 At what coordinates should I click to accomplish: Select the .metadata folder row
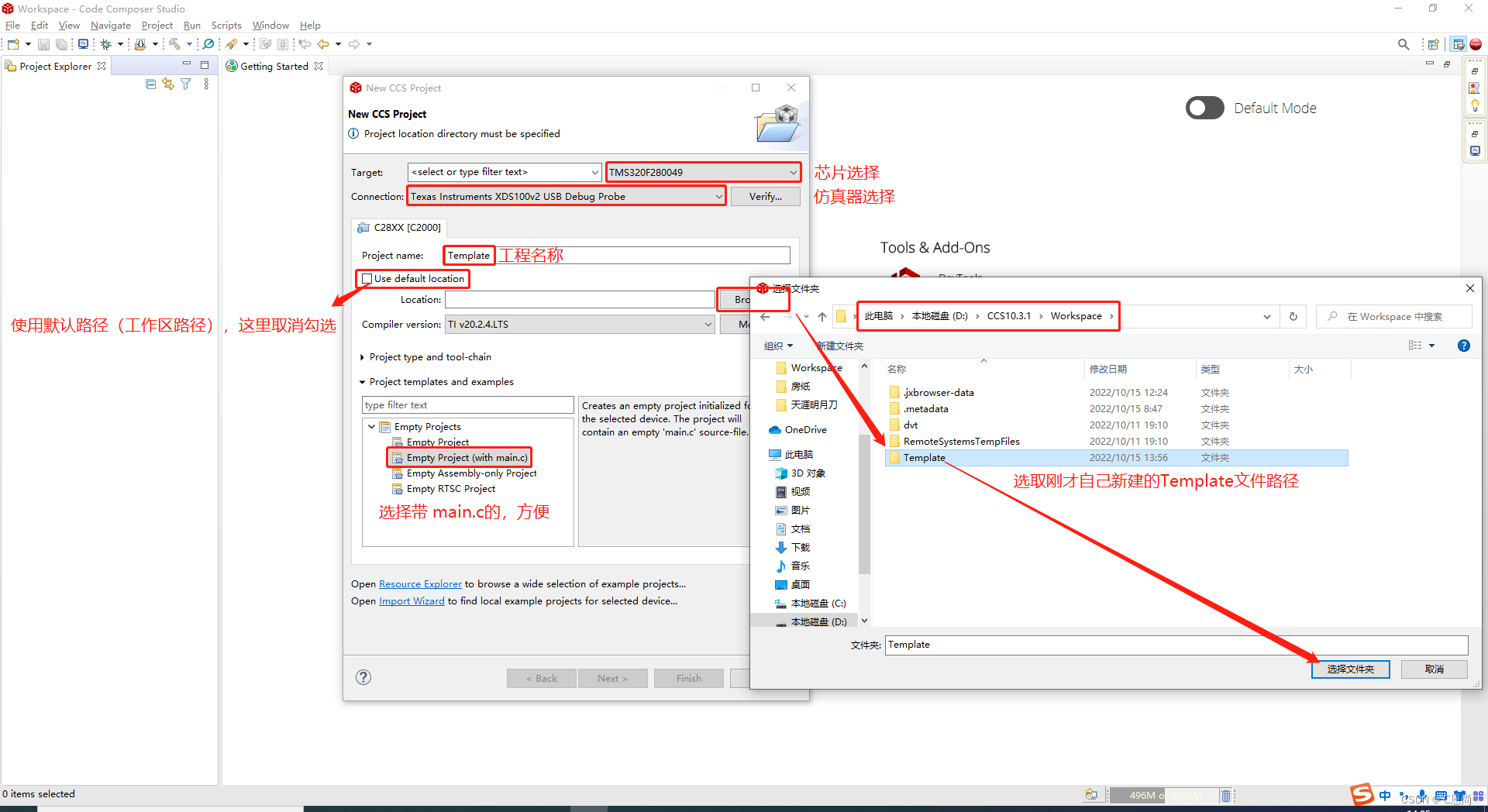pos(1116,409)
